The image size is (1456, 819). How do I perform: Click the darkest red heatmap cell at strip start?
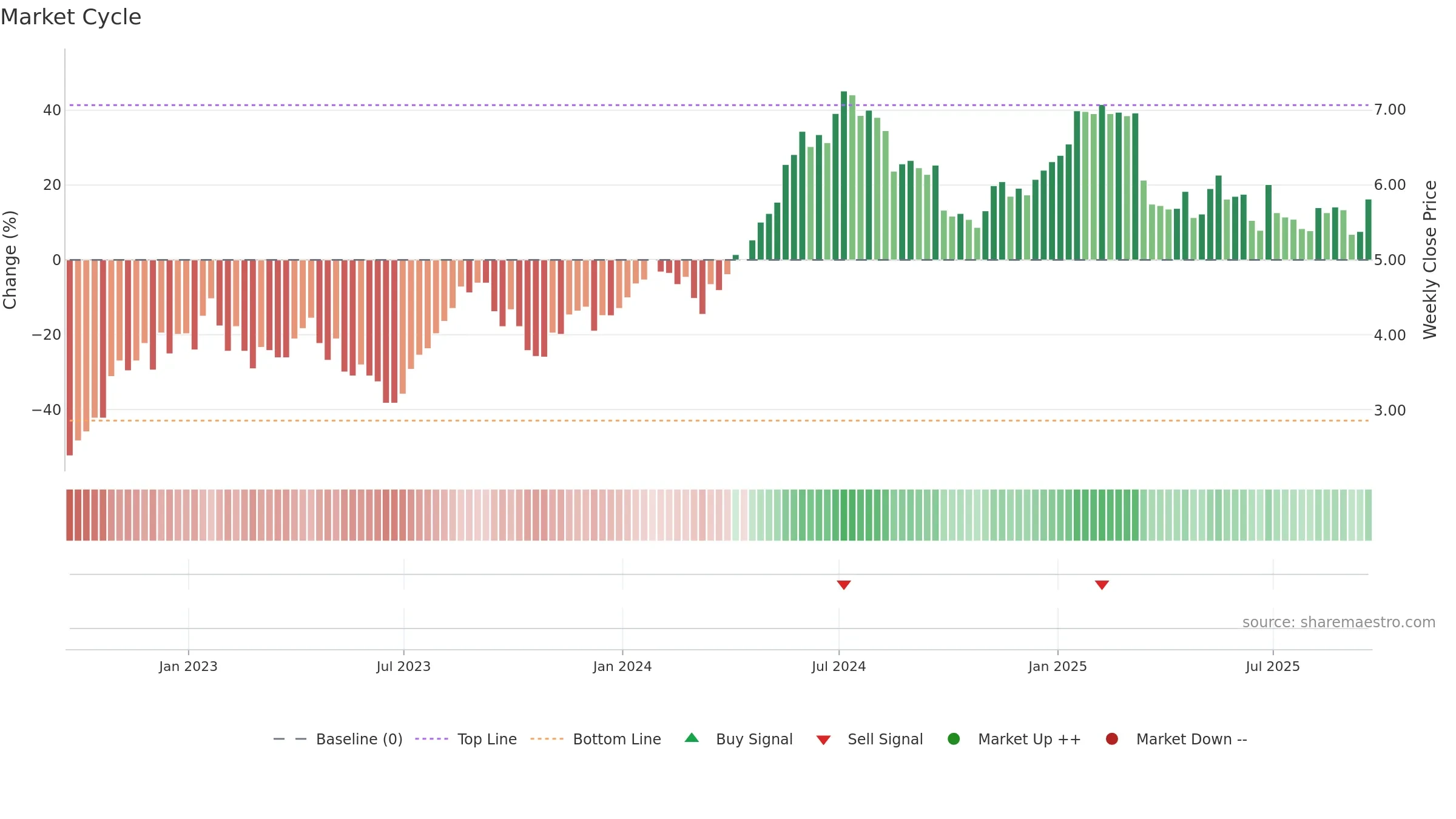70,515
